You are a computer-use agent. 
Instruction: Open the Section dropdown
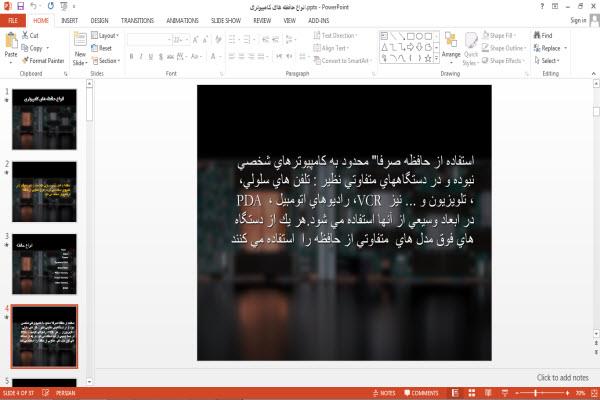click(x=106, y=60)
